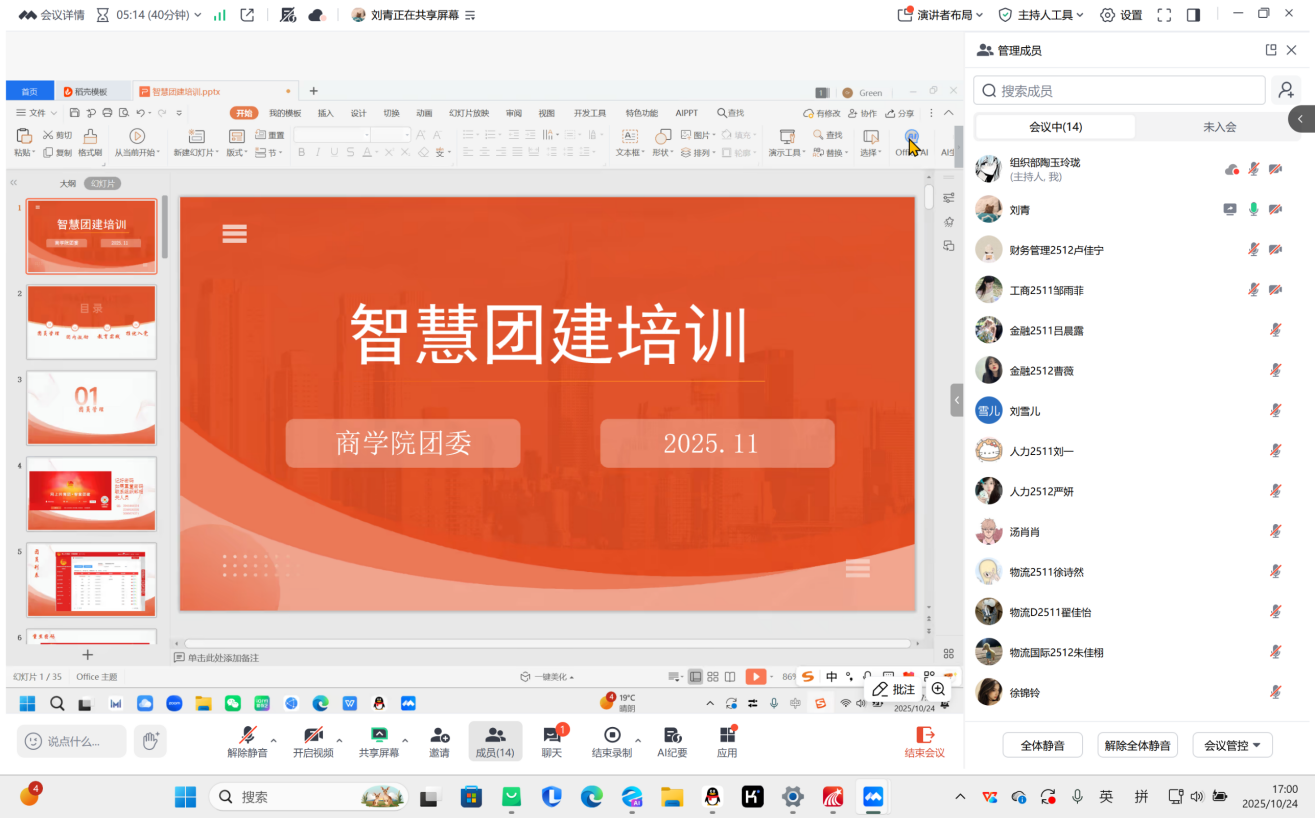
Task: Open the Chat (聊天) panel
Action: [x=552, y=741]
